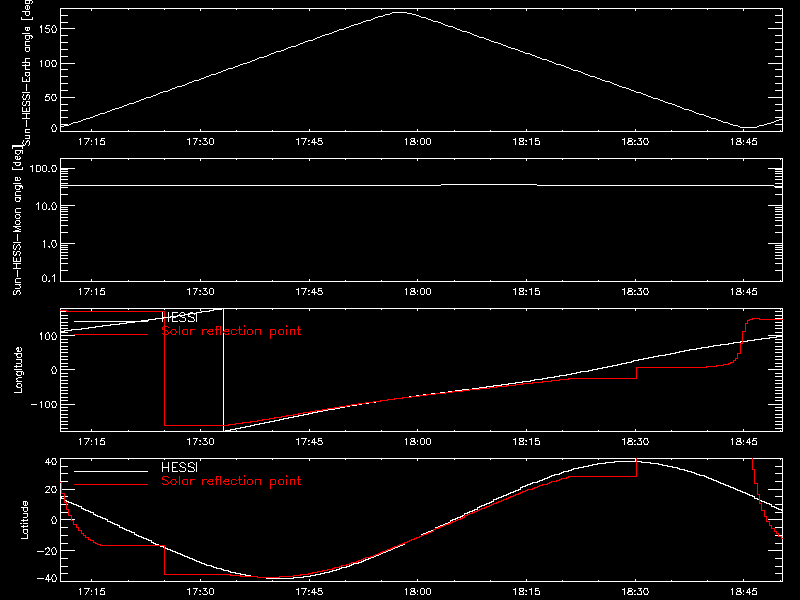
Task: Click 17:30 time label under Moon angle plot
Action: [200, 291]
